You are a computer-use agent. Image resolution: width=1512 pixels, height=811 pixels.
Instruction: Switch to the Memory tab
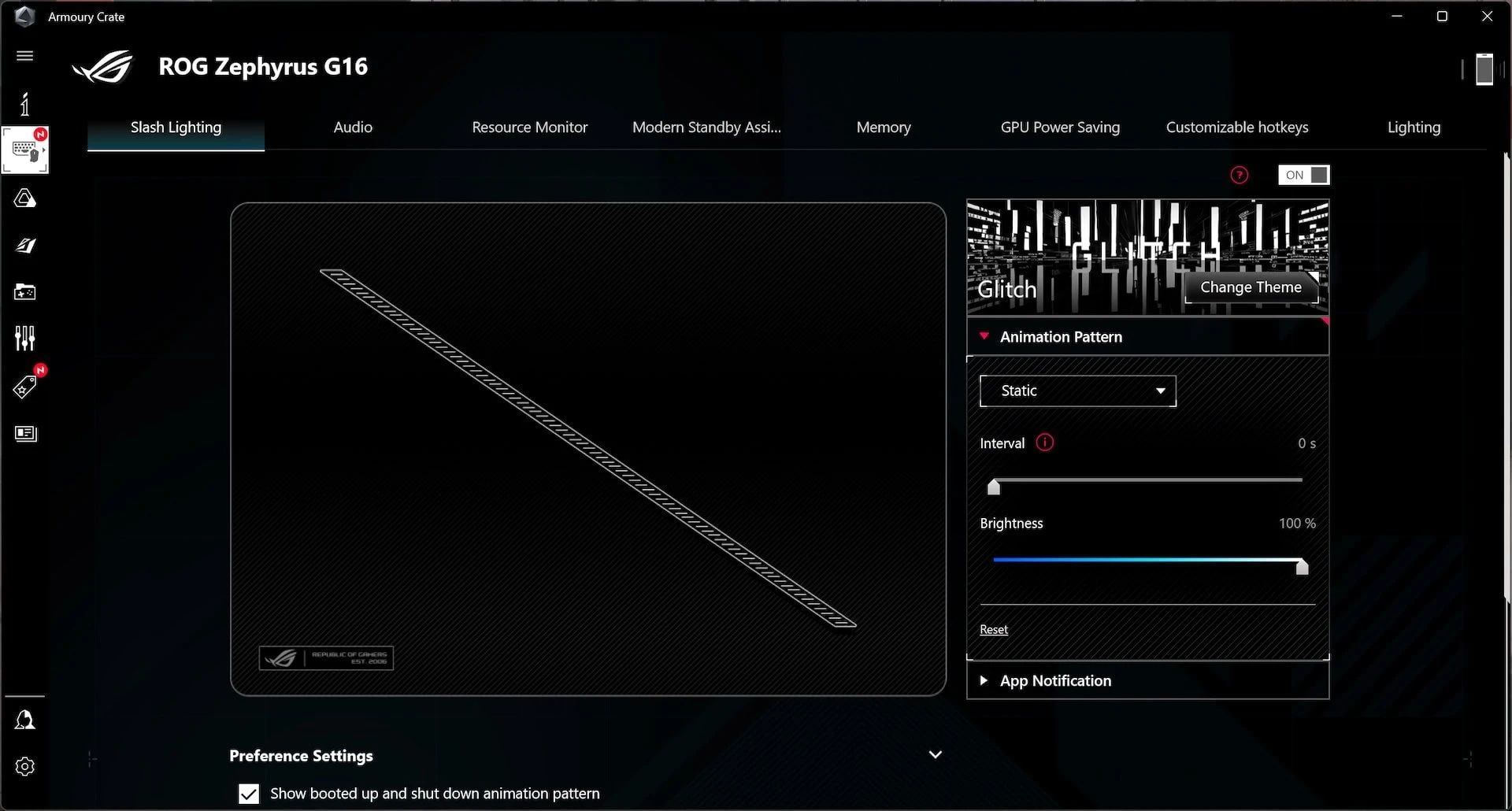[884, 128]
